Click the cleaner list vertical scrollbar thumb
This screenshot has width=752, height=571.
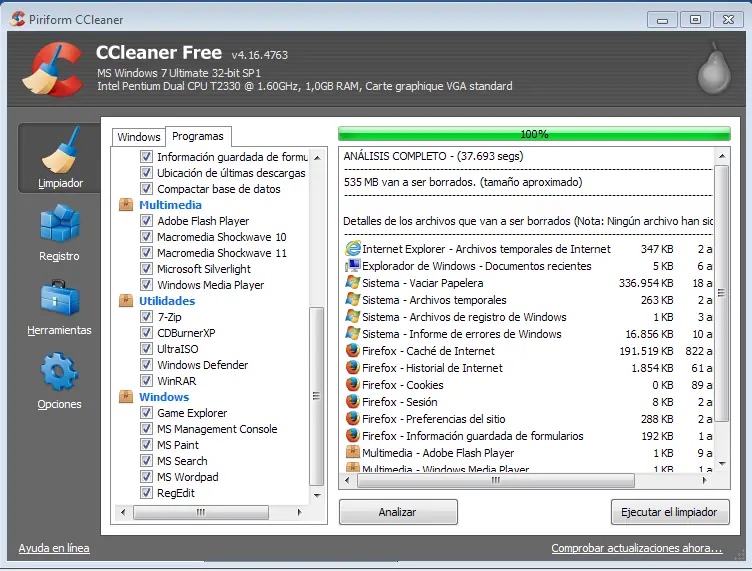317,396
